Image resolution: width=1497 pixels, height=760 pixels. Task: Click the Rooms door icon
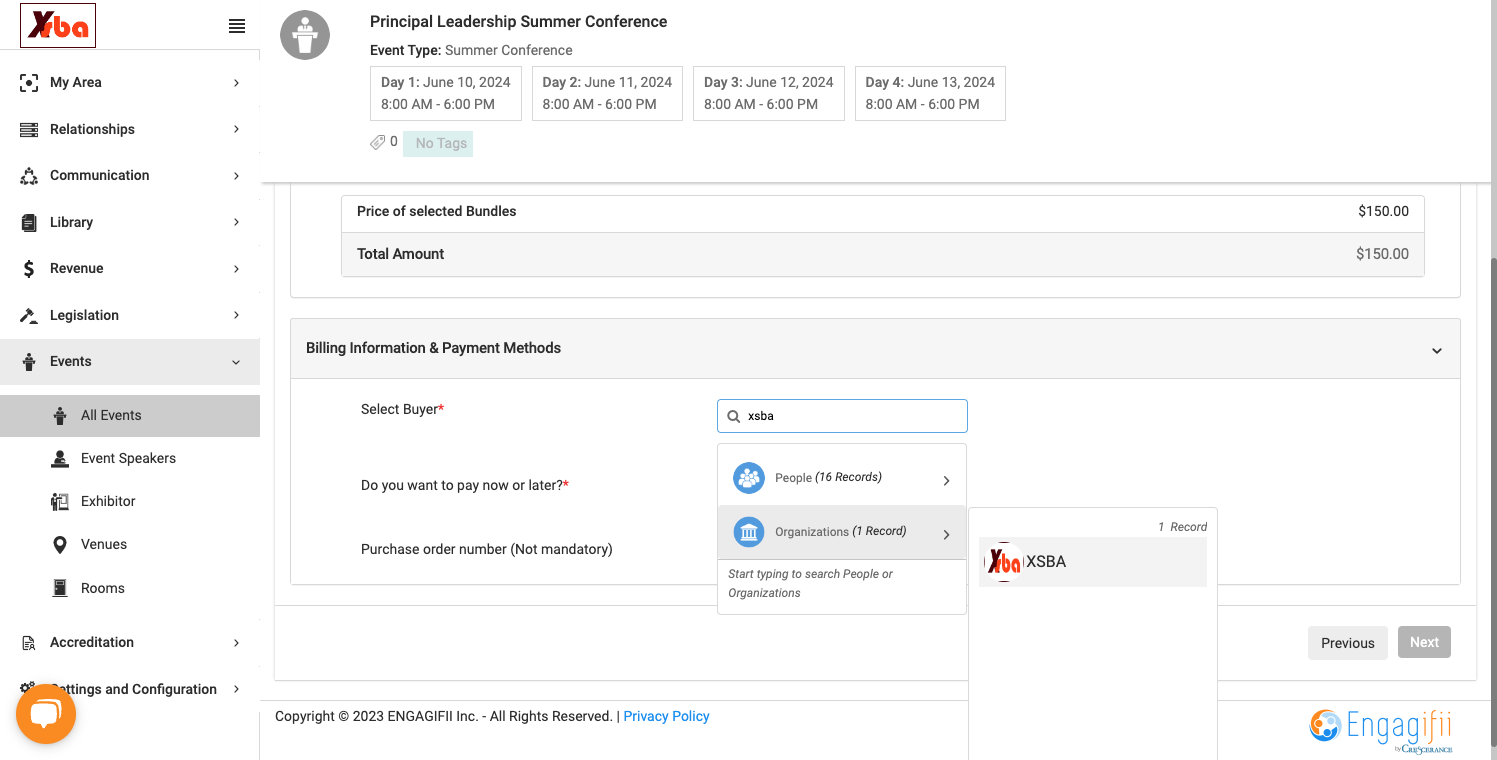[60, 588]
